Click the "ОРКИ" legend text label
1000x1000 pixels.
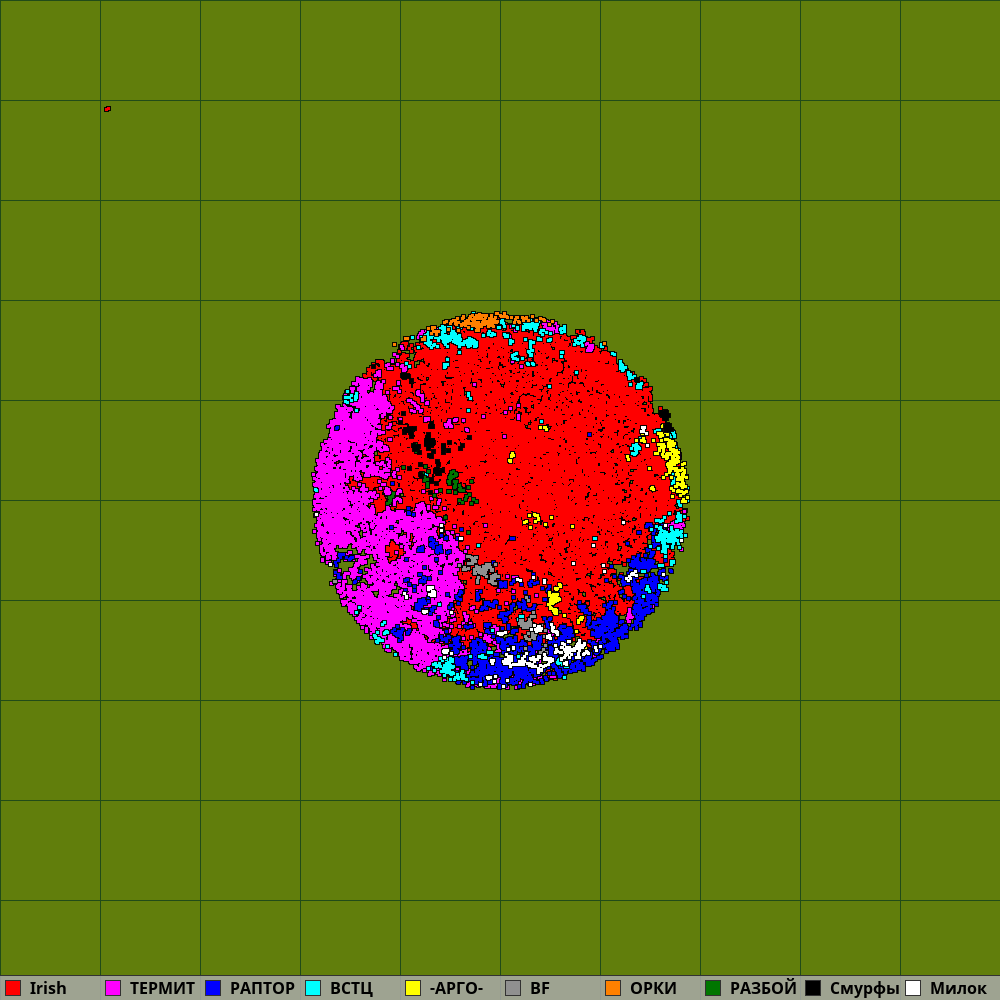(x=653, y=988)
